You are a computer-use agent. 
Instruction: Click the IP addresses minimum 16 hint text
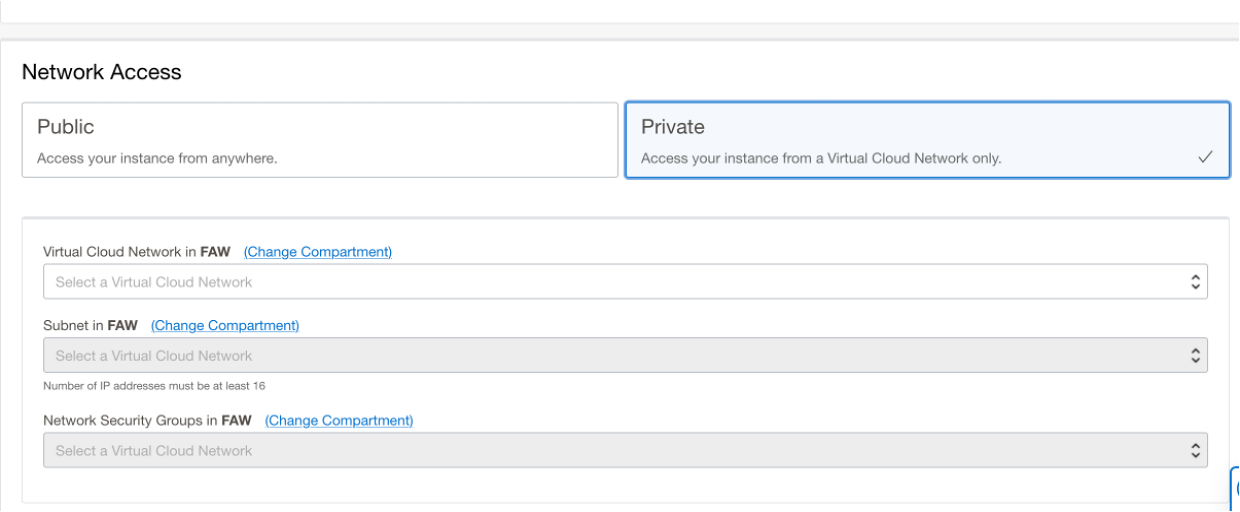[x=154, y=386]
